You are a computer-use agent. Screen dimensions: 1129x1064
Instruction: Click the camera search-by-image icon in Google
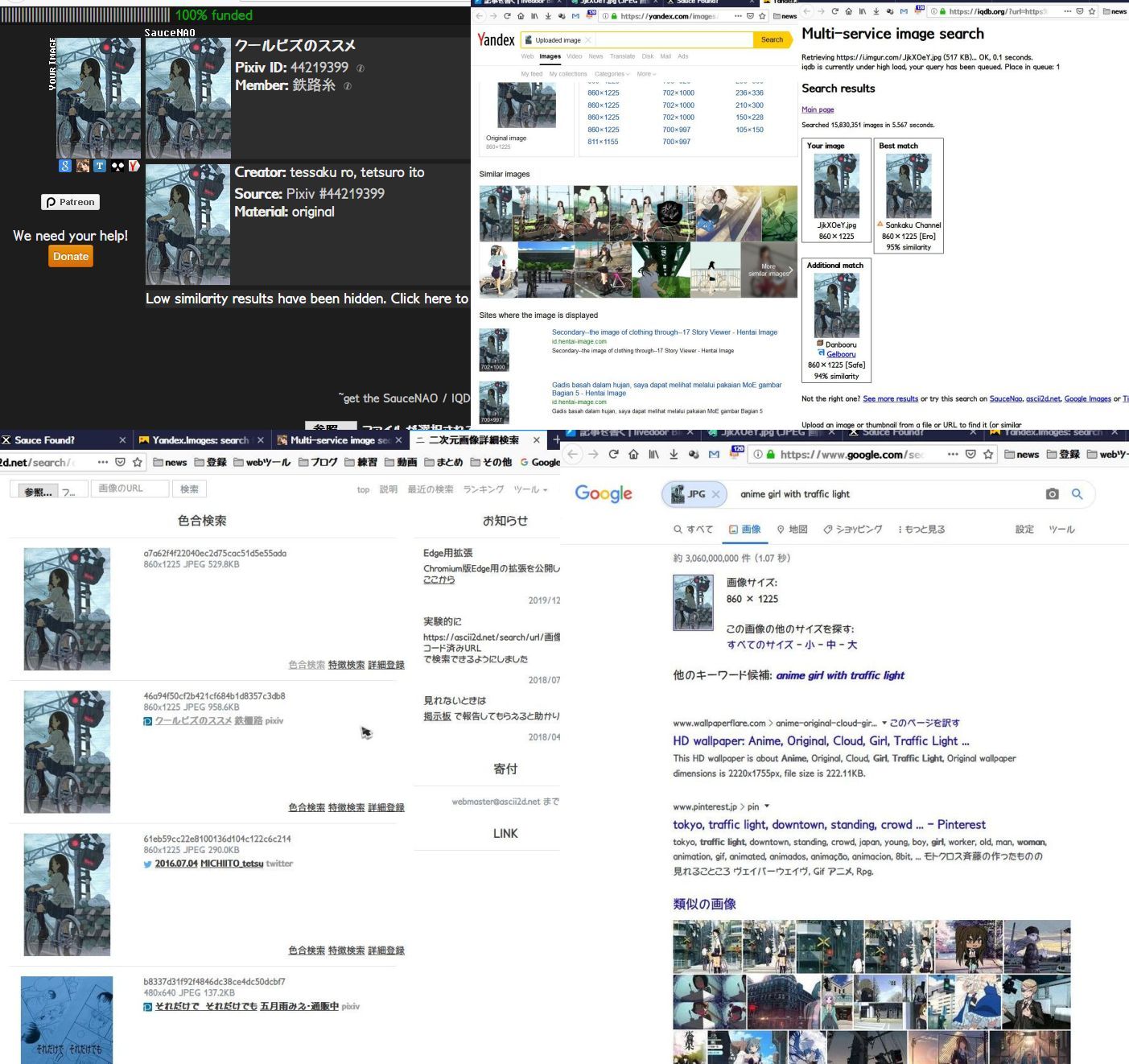pos(1052,494)
